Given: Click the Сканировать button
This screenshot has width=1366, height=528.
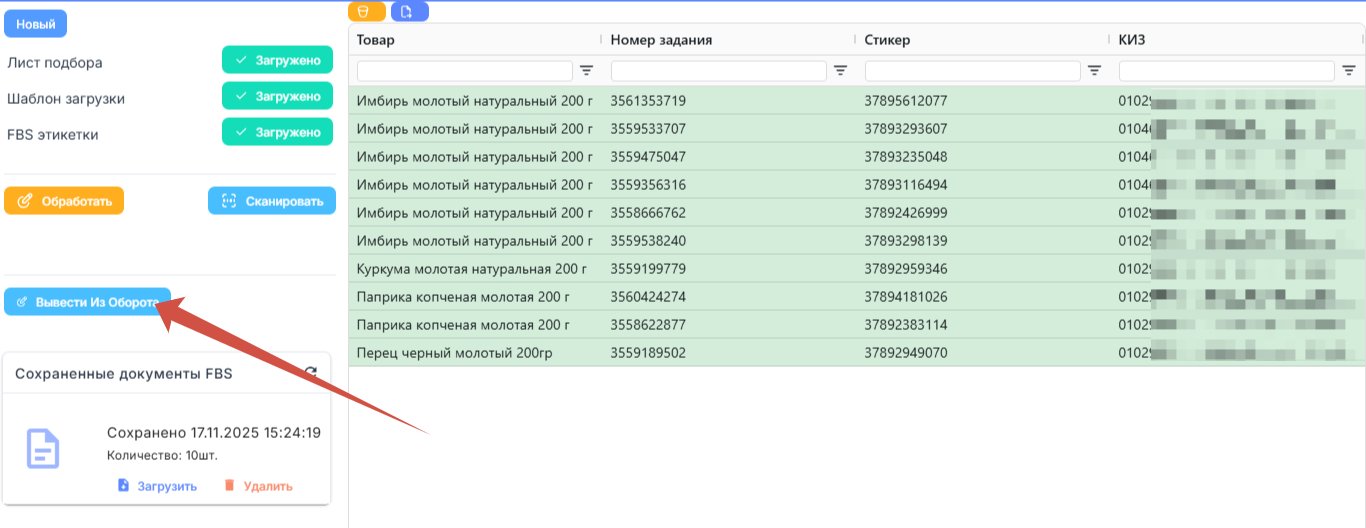Looking at the screenshot, I should coord(272,201).
